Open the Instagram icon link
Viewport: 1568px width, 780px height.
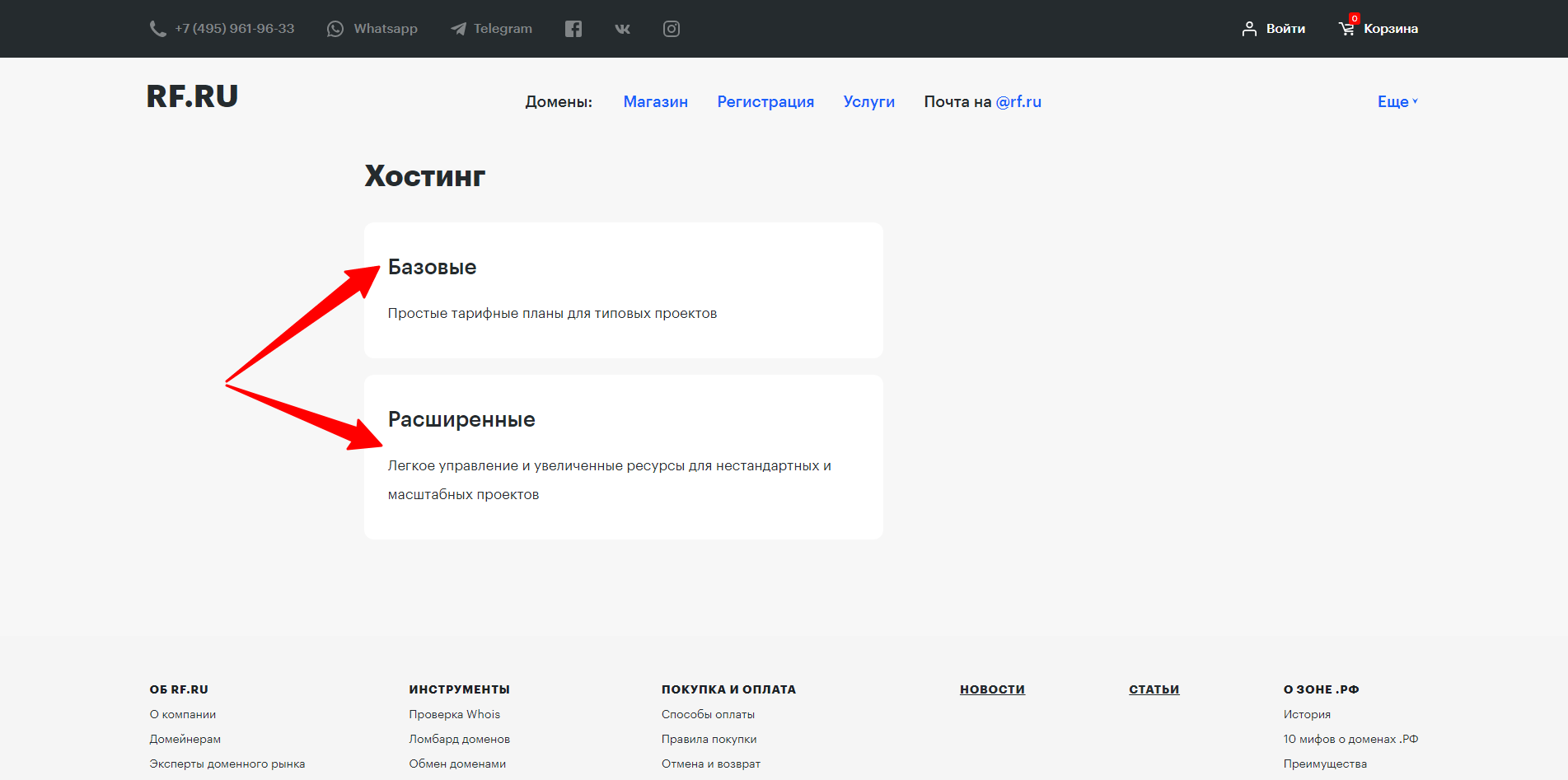(672, 29)
